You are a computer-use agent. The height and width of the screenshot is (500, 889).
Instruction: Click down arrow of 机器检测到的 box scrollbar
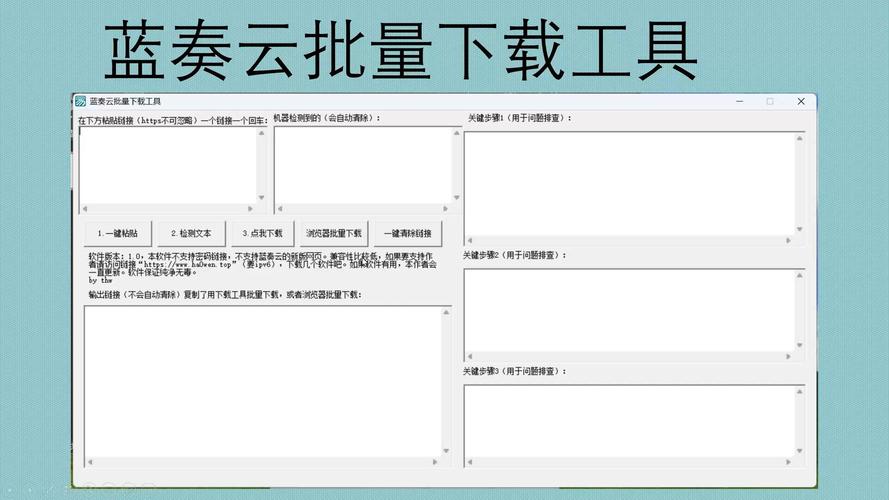coord(457,198)
